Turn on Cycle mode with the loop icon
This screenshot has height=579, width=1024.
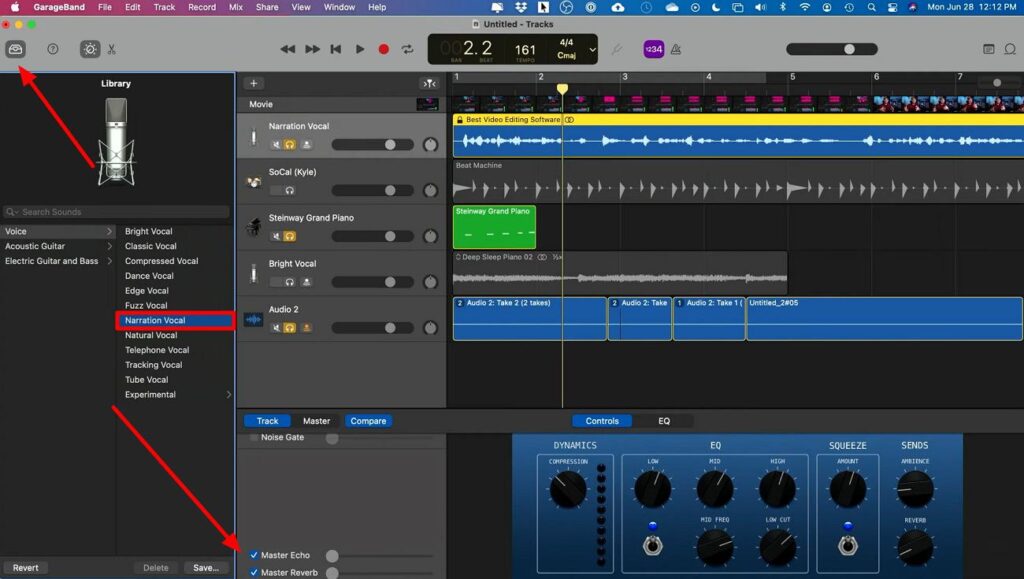pos(407,47)
